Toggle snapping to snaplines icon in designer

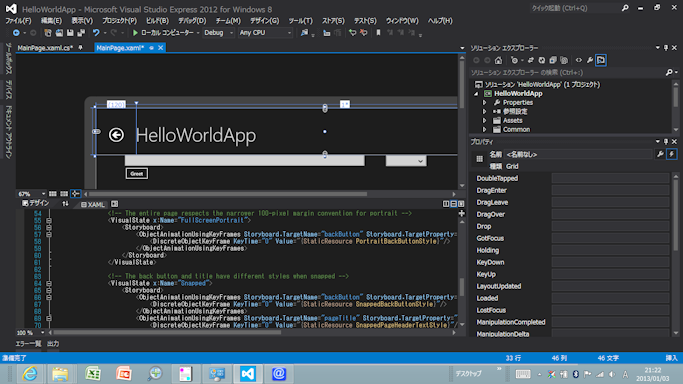point(75,194)
